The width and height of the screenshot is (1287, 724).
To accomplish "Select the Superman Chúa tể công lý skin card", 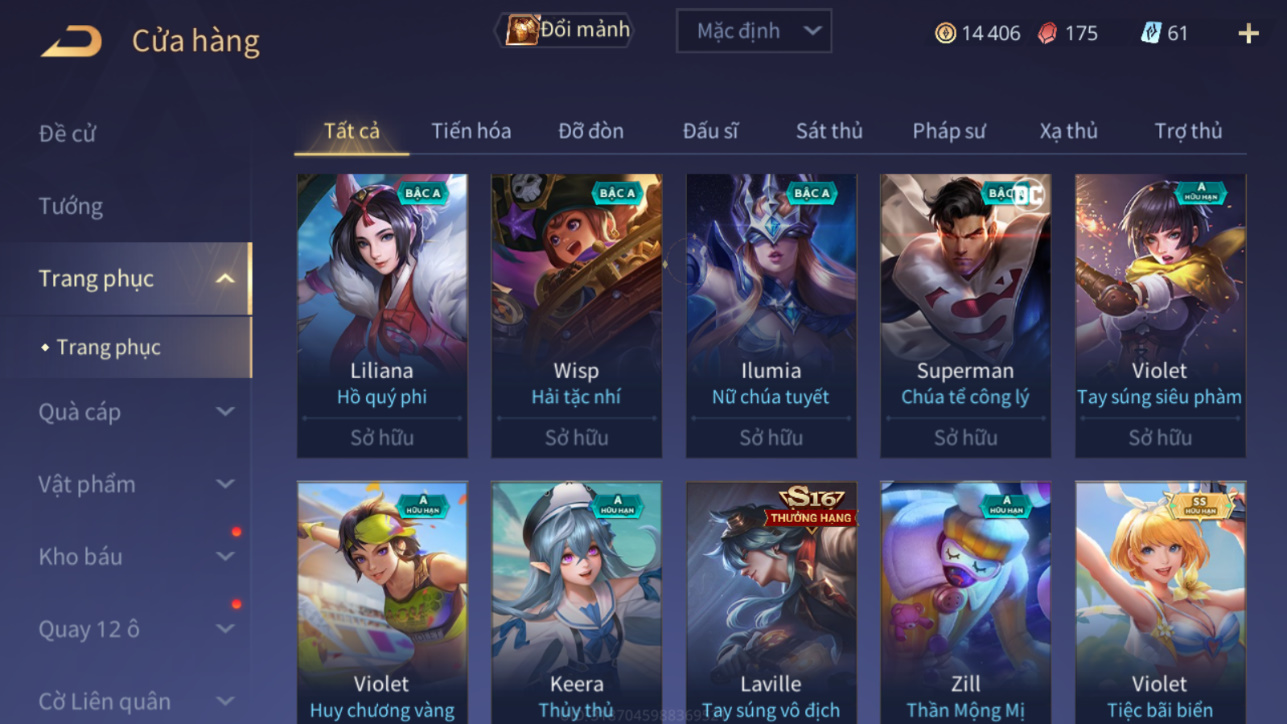I will tap(965, 316).
